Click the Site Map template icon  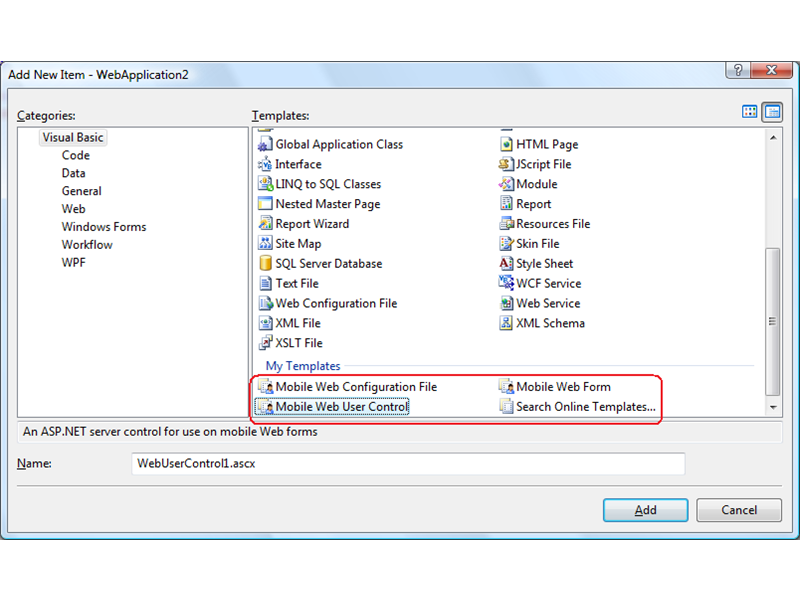265,244
